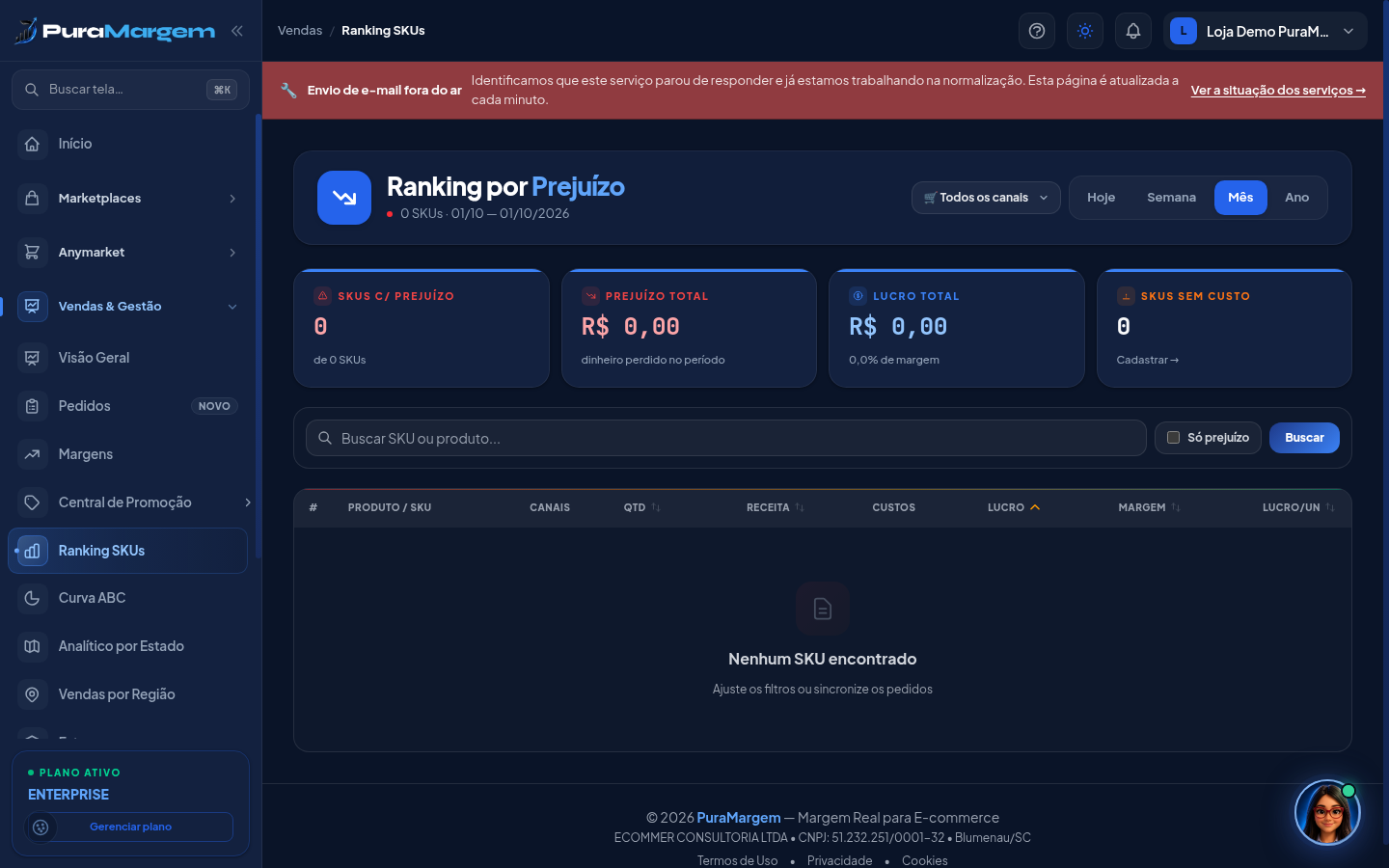The width and height of the screenshot is (1389, 868).
Task: Focus the Buscar SKU ou produto field
Action: 726,438
